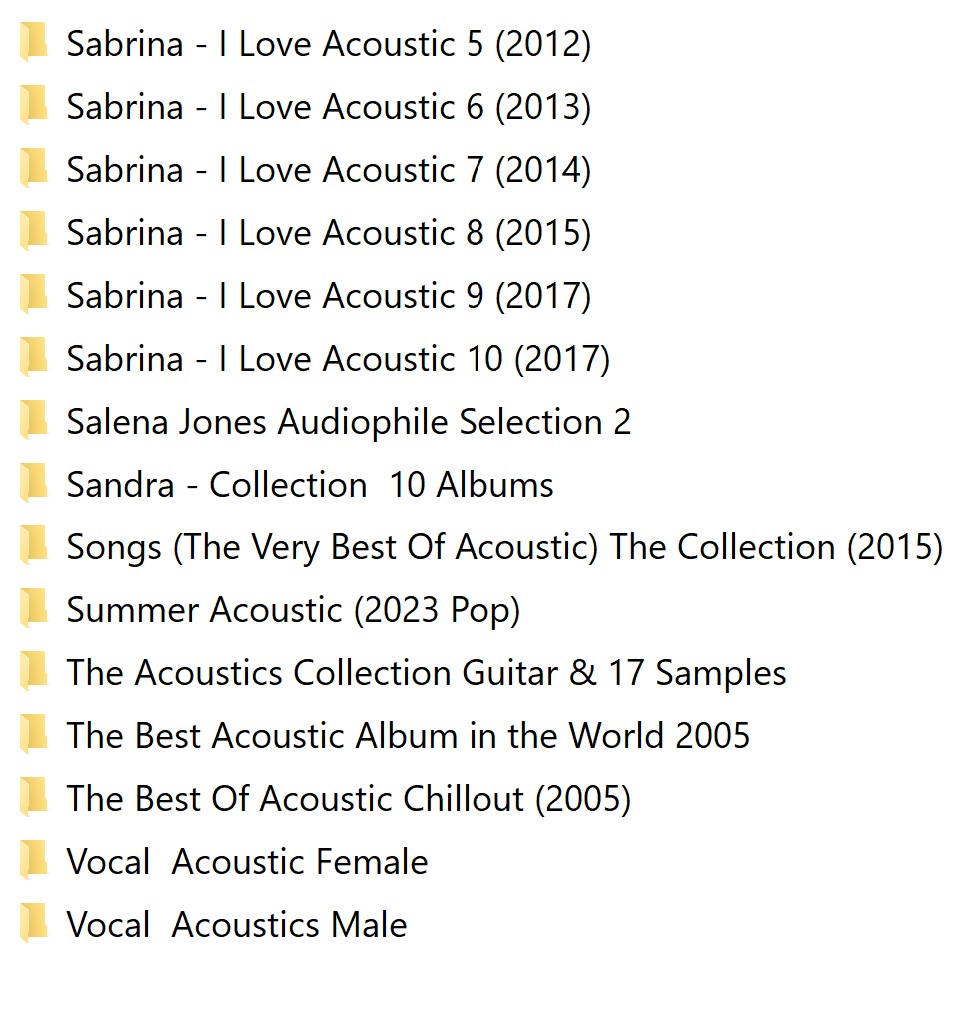Image resolution: width=960 pixels, height=1026 pixels.
Task: Select The Acoustics Collection Guitar & 17 Samples
Action: tap(426, 673)
